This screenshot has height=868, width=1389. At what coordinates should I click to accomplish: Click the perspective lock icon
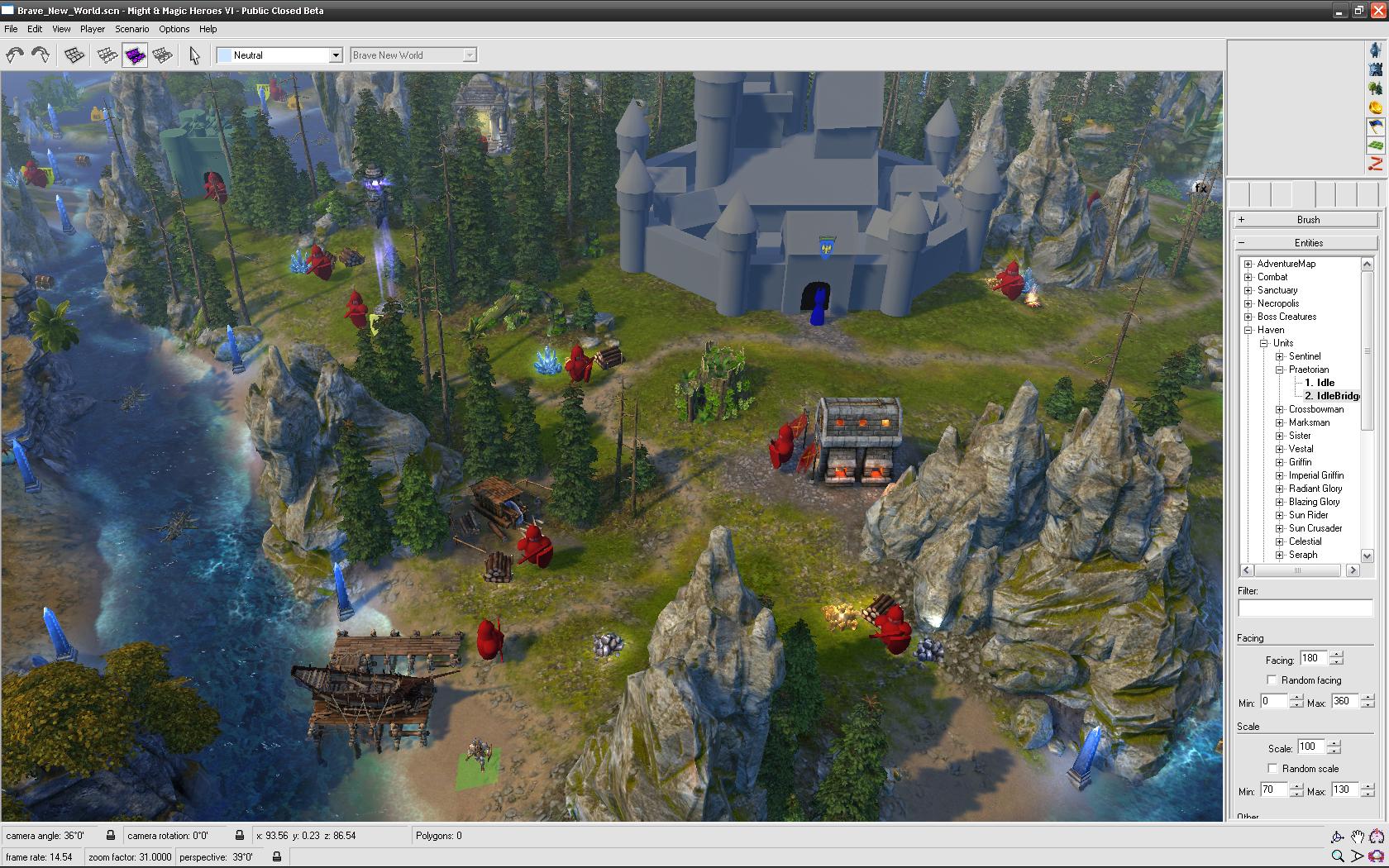(x=277, y=857)
